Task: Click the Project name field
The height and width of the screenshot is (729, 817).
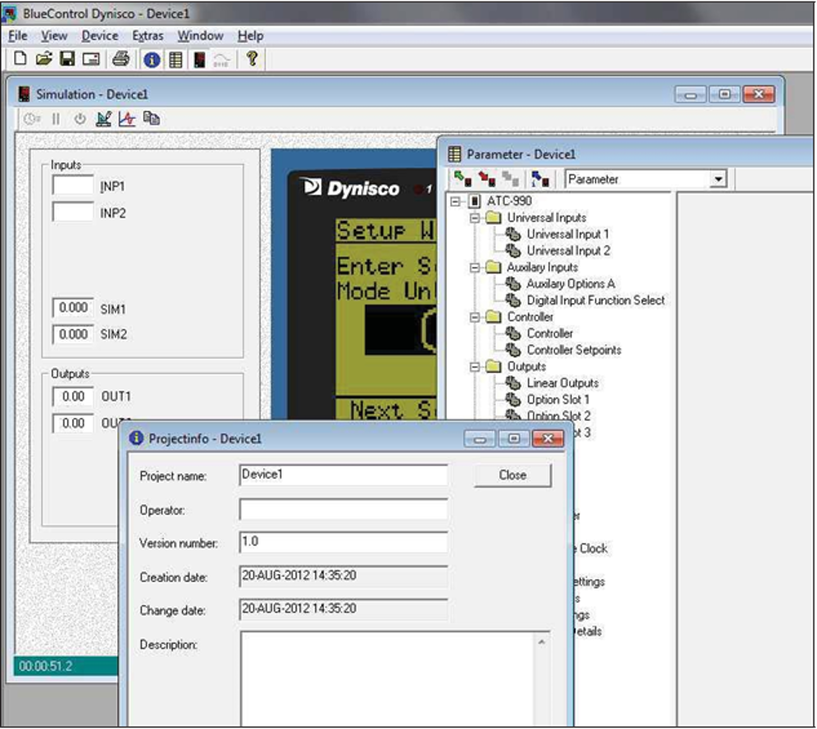Action: pyautogui.click(x=343, y=475)
